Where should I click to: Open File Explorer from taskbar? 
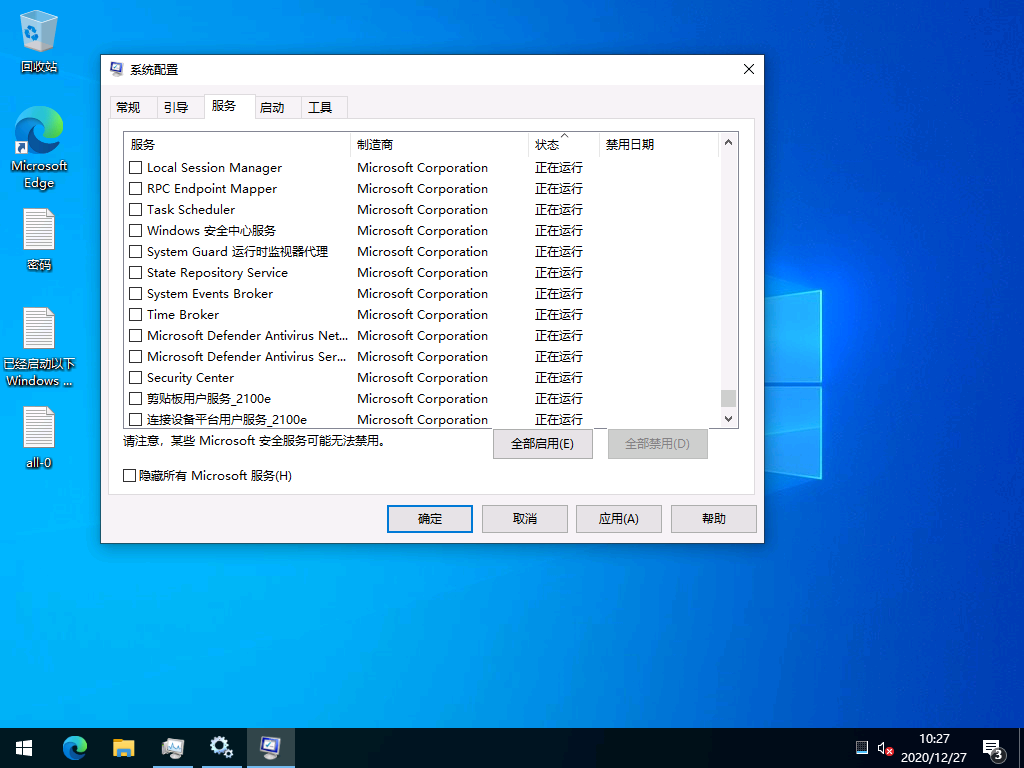point(123,748)
